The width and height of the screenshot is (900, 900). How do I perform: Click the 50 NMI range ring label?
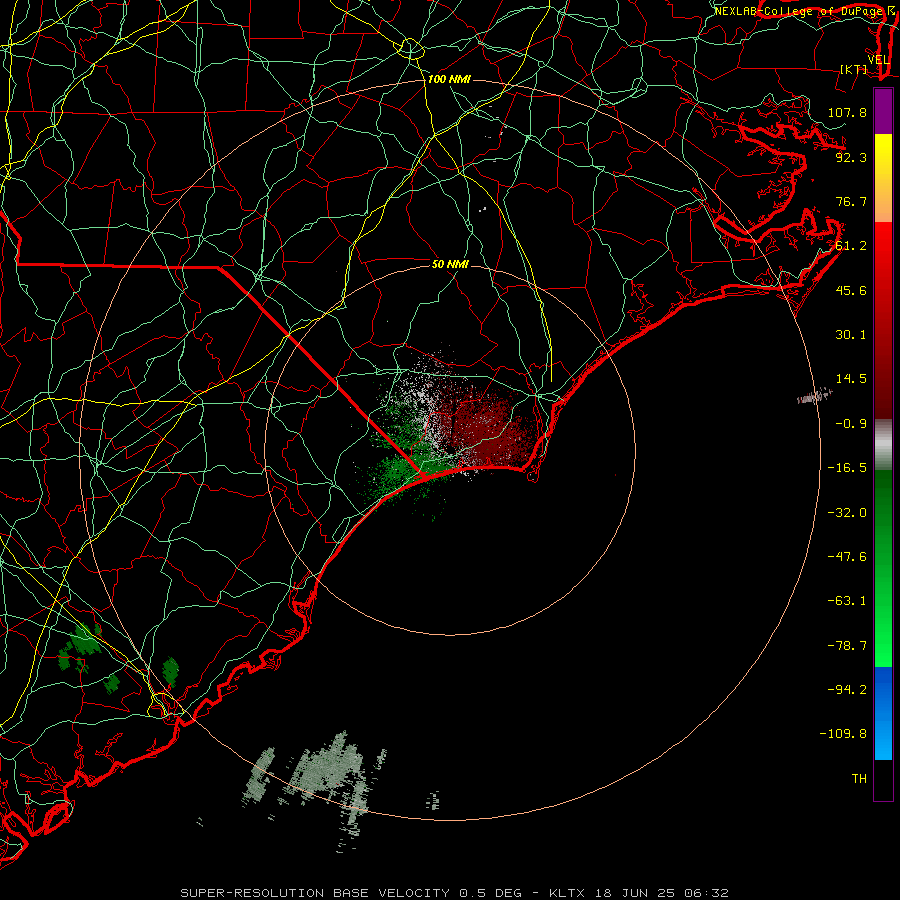pos(450,264)
